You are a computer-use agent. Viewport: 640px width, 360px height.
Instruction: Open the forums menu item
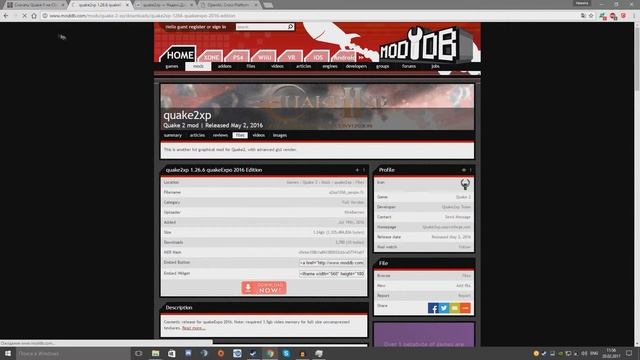tap(409, 66)
